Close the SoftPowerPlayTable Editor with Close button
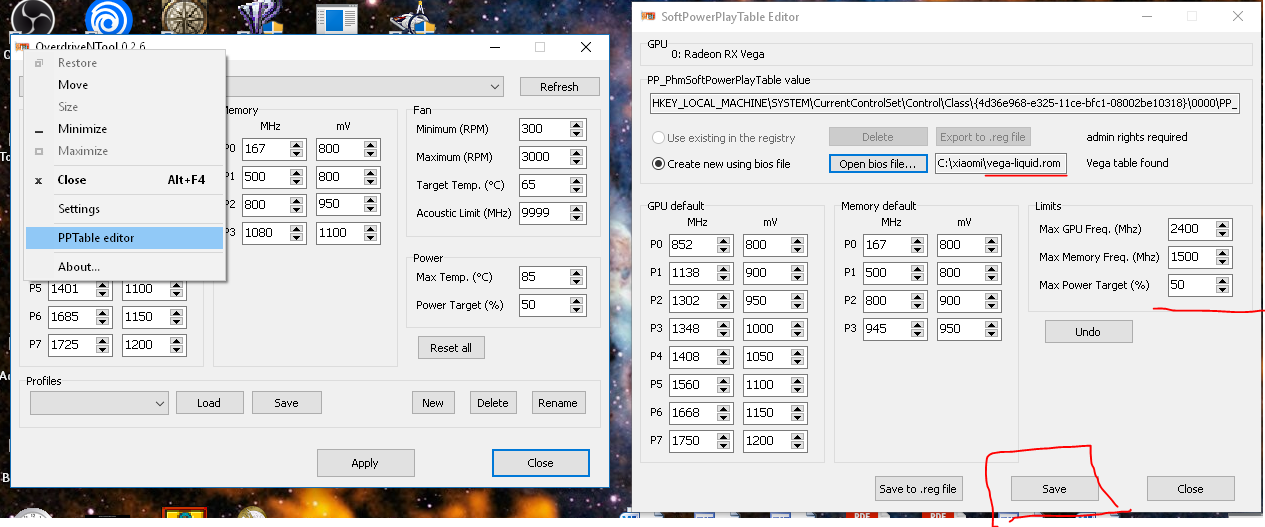The height and width of the screenshot is (527, 1265). pyautogui.click(x=1190, y=489)
